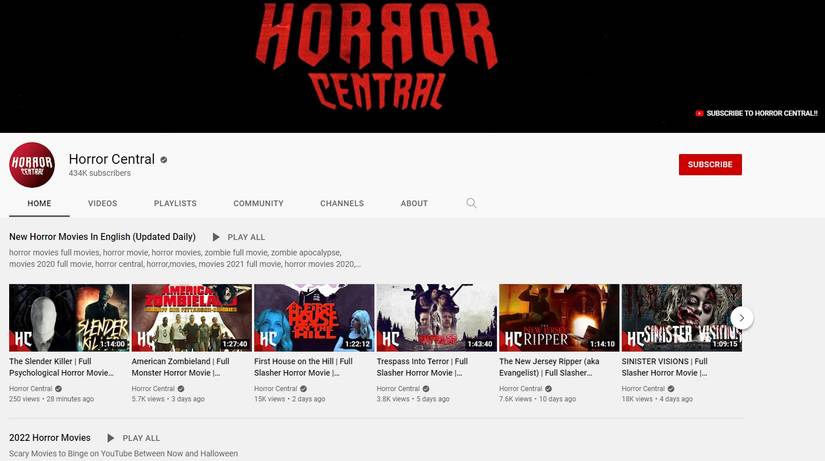Click SINISTER VISIONS video title
This screenshot has width=825, height=461.
(x=665, y=367)
